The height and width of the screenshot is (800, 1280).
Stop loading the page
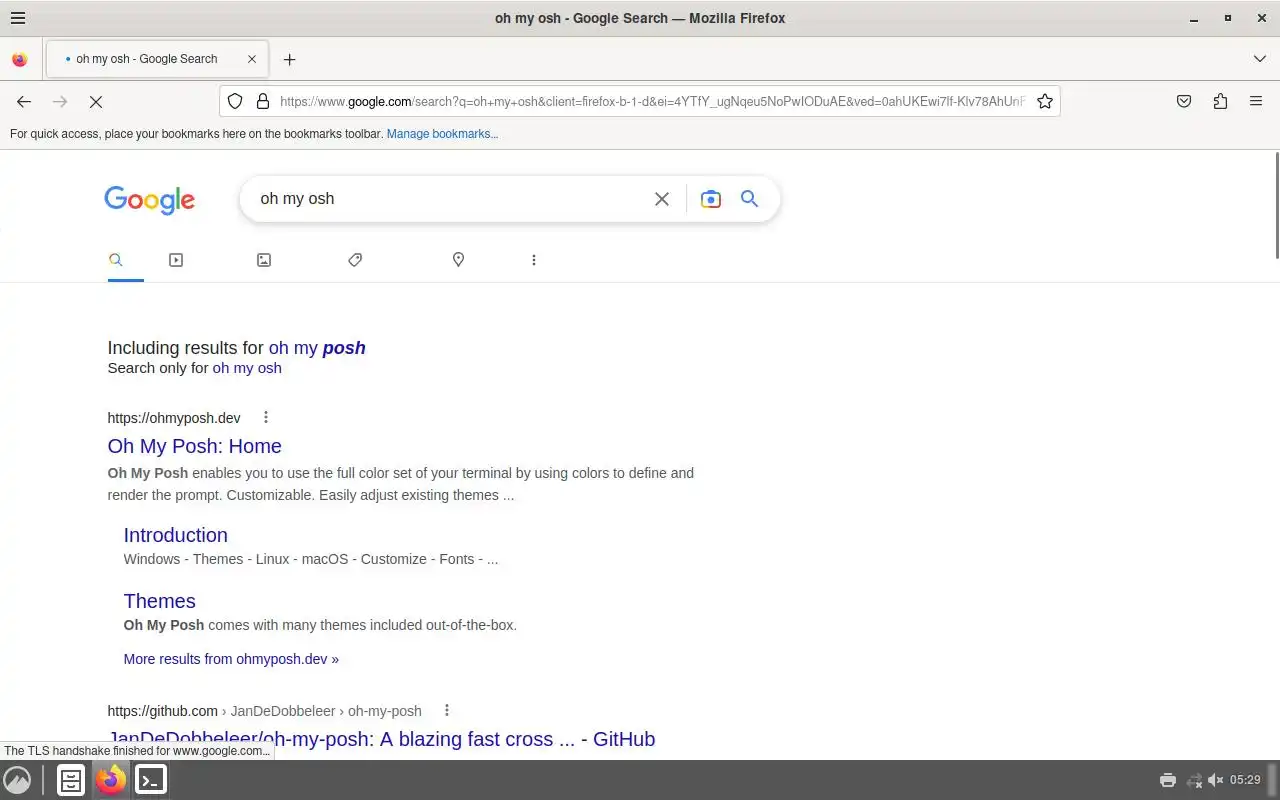[x=96, y=101]
